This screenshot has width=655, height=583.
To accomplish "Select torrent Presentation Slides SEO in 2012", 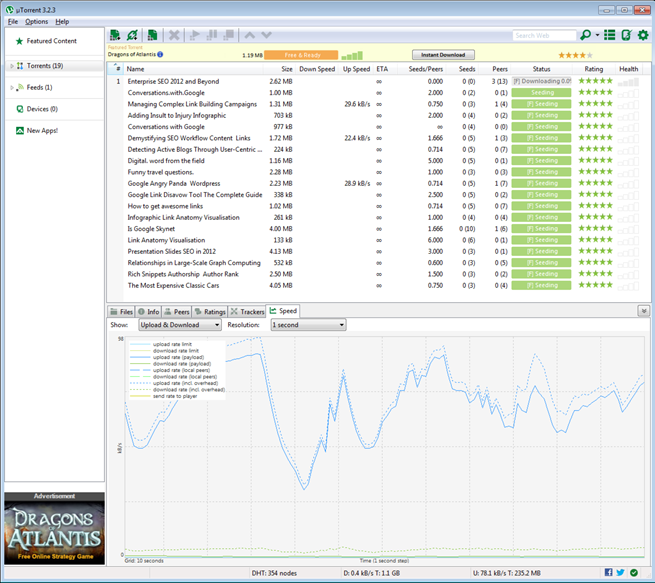I will point(172,251).
